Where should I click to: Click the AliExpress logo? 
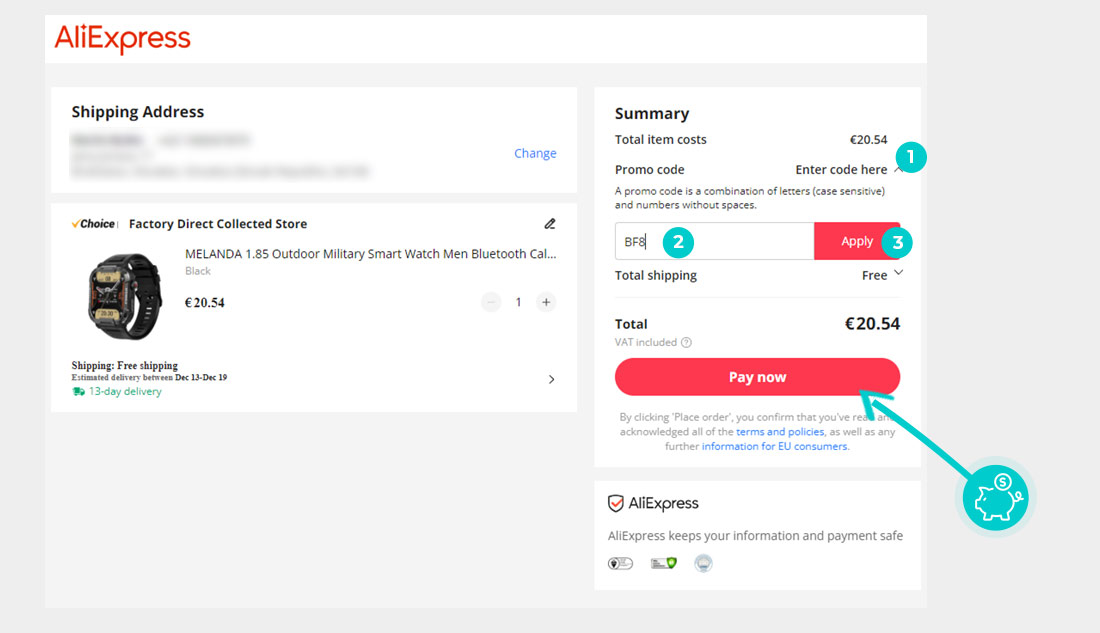coord(123,38)
